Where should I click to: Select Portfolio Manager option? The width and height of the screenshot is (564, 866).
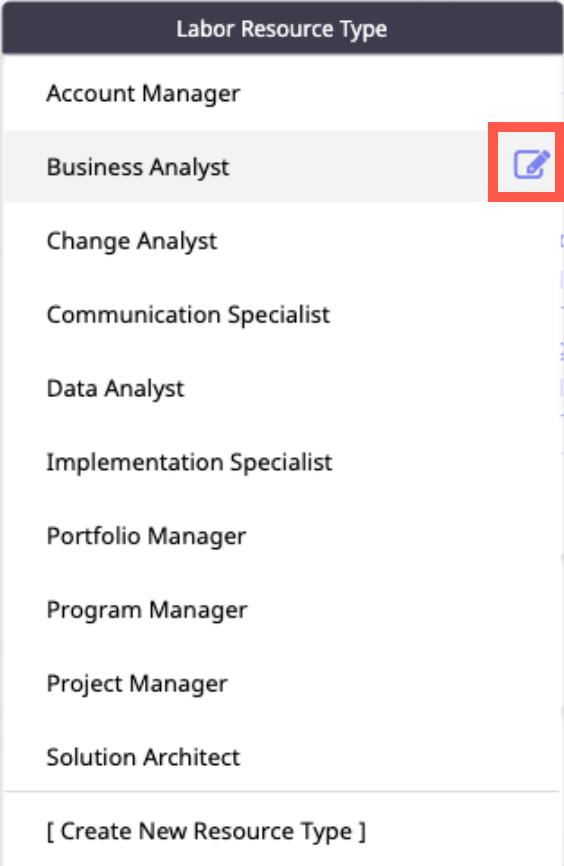point(282,536)
